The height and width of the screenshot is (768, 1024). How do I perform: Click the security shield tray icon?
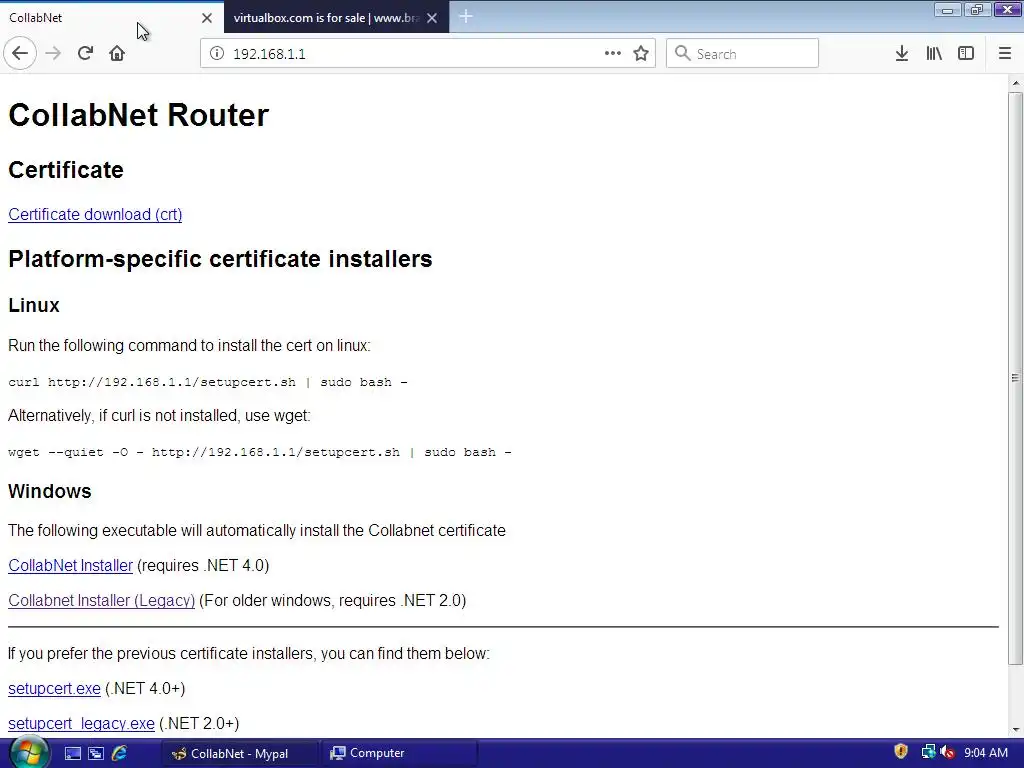point(901,752)
